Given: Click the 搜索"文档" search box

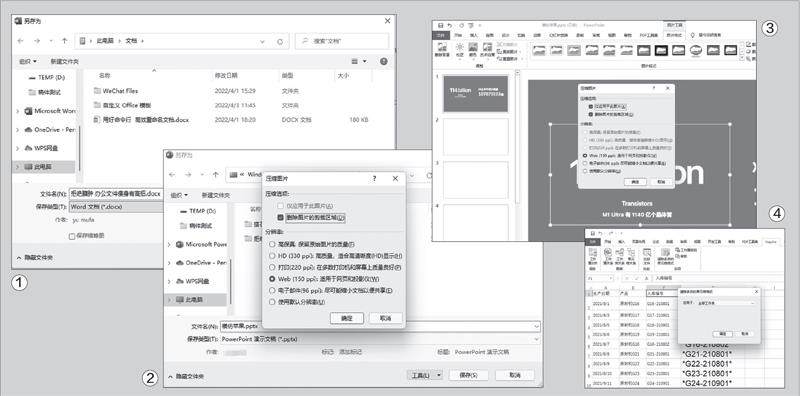Looking at the screenshot, I should (342, 41).
